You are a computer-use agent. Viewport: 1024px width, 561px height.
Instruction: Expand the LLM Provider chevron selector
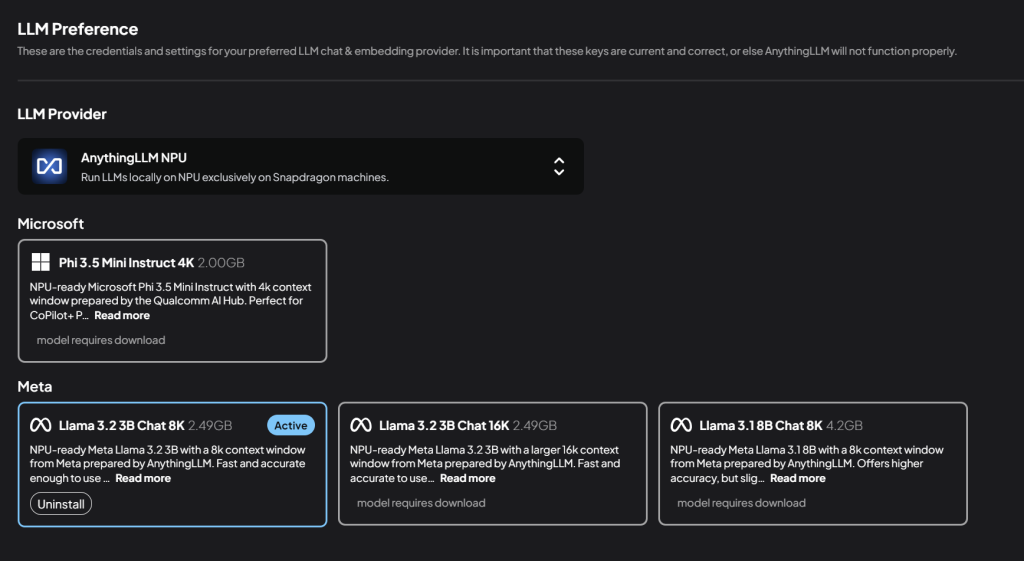(x=559, y=166)
